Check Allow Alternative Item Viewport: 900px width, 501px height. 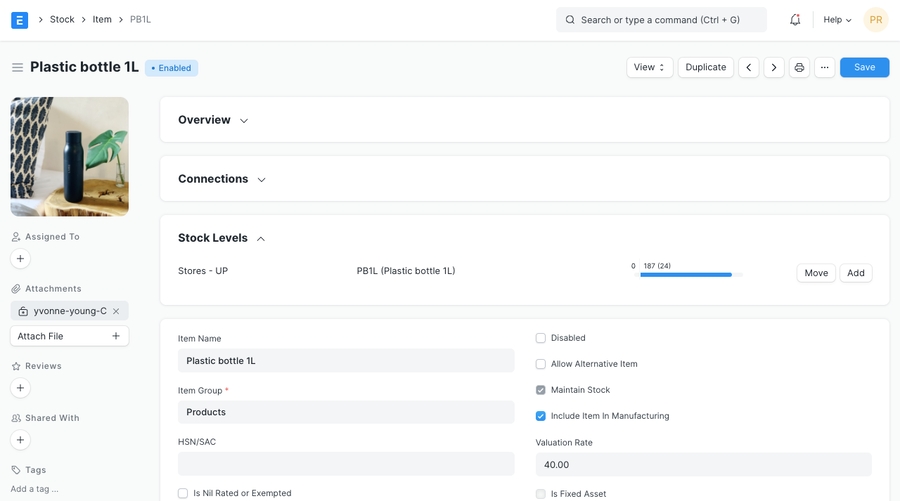[541, 364]
